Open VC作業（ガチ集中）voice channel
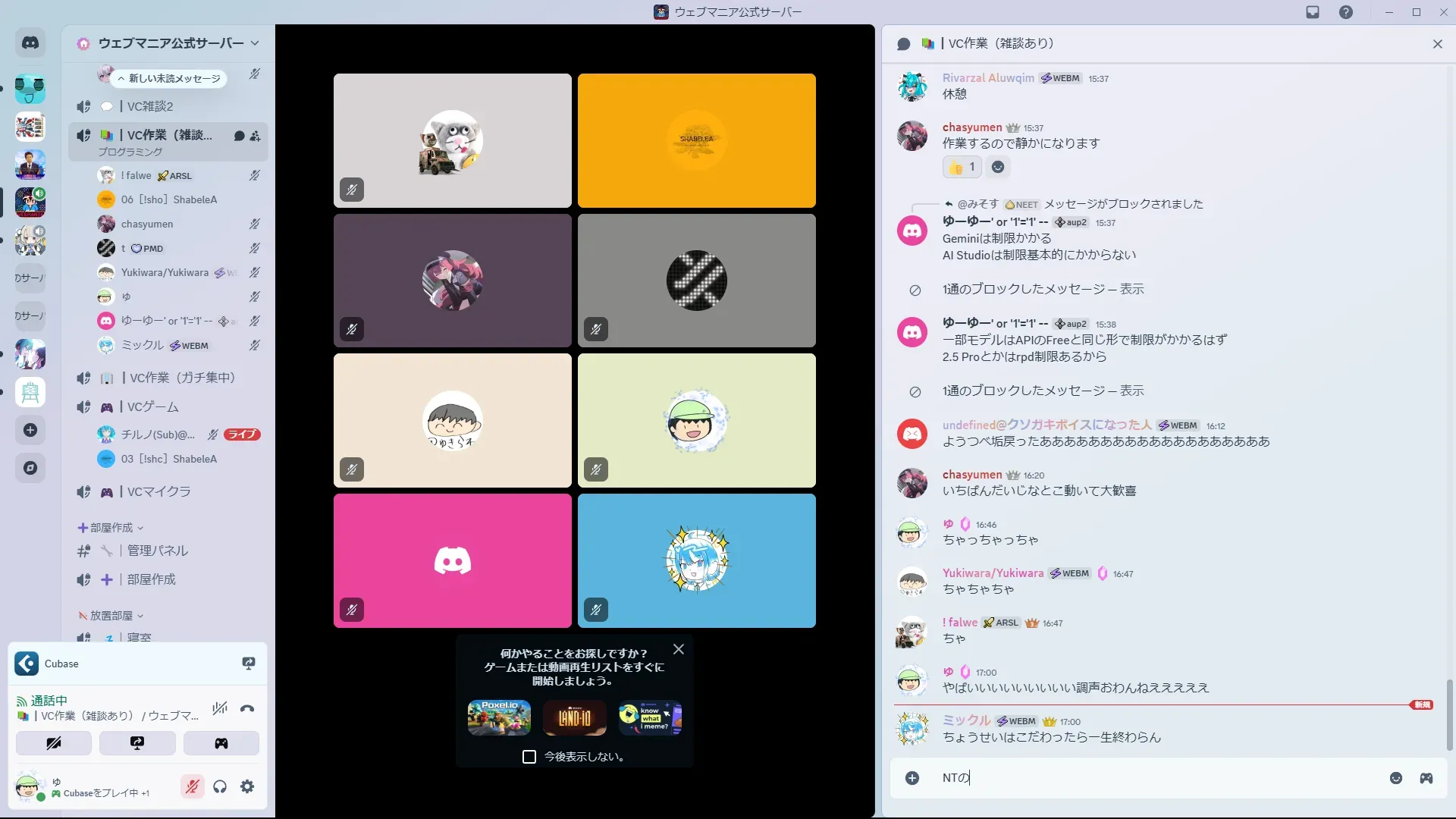The image size is (1456, 819). (182, 378)
